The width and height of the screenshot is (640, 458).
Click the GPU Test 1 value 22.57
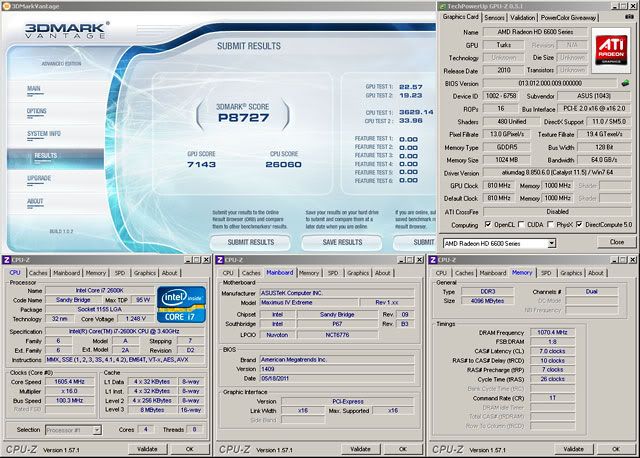(411, 87)
